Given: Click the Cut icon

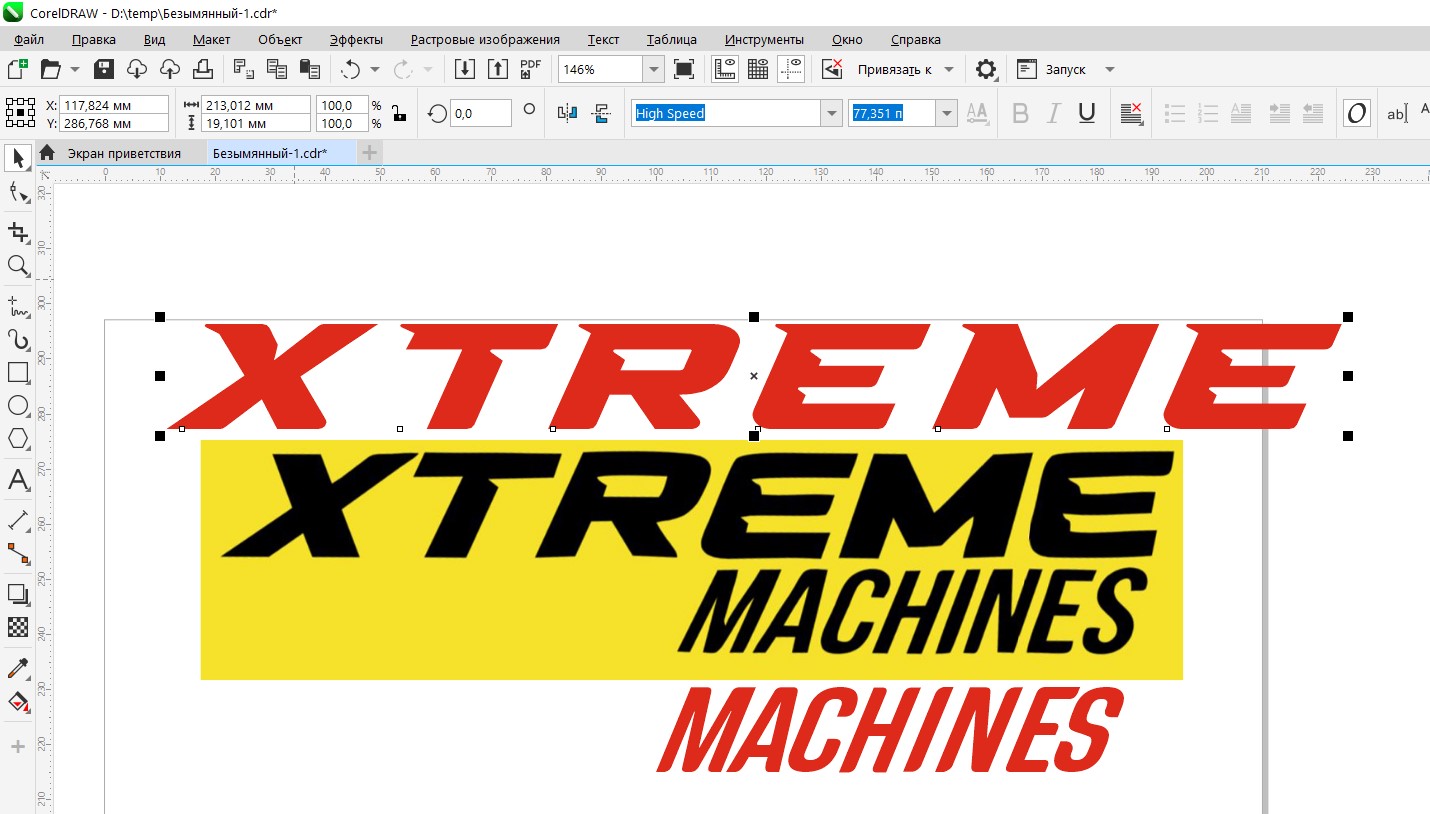Looking at the screenshot, I should click(244, 69).
